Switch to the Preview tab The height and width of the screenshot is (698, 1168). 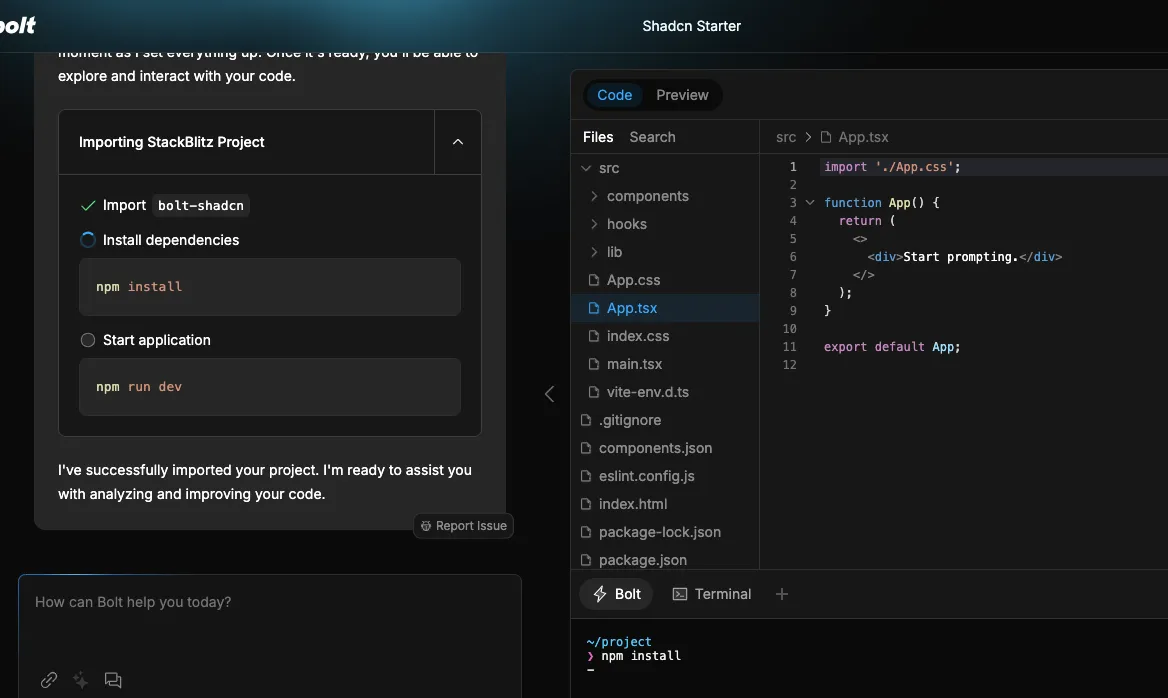click(x=682, y=95)
